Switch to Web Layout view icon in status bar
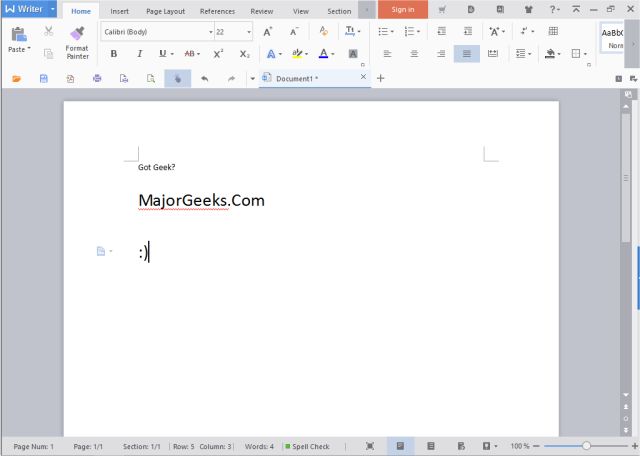This screenshot has width=640, height=456. [461, 446]
